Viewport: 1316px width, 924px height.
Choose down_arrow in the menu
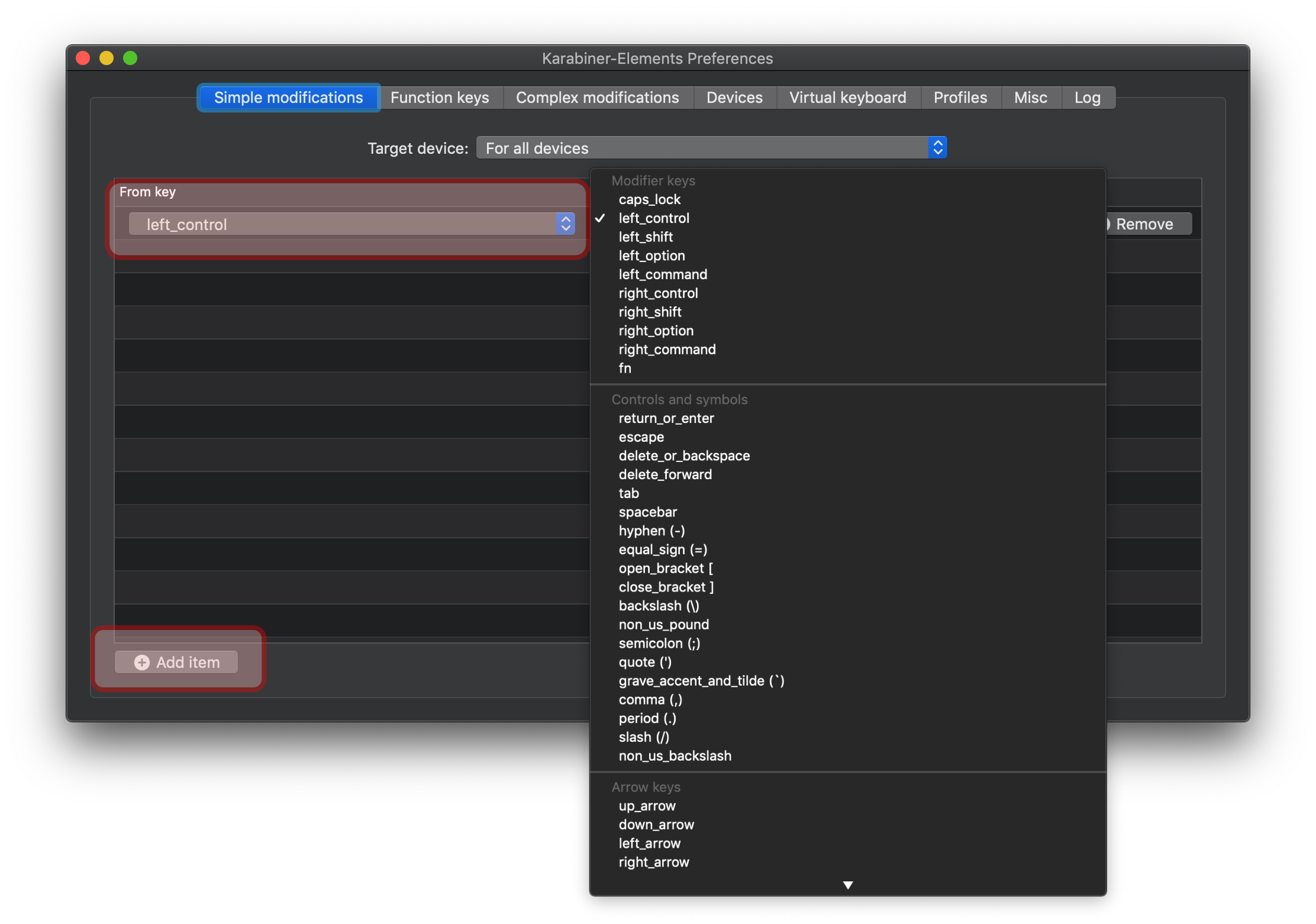[x=847, y=825]
